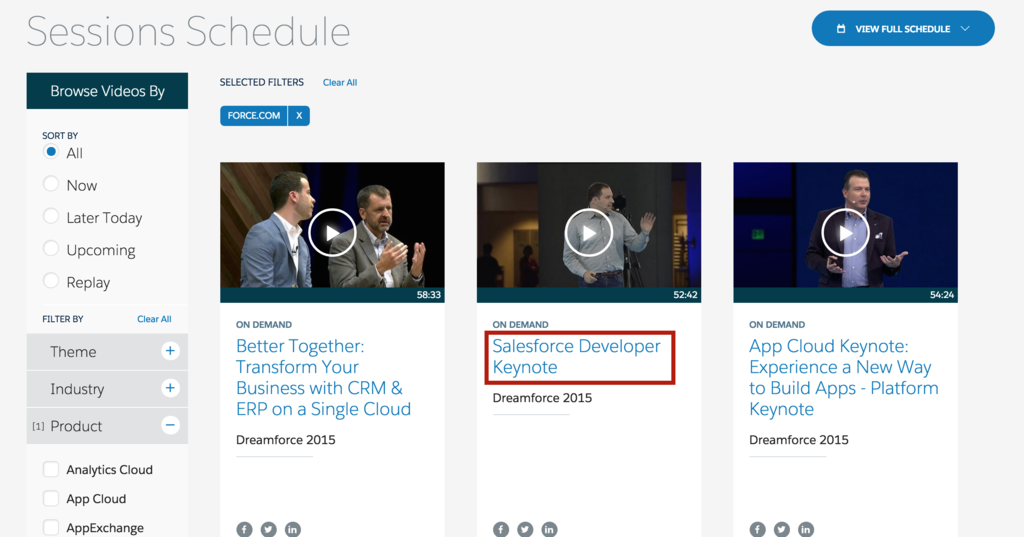Click the calendar icon in View Full Schedule
The width and height of the screenshot is (1024, 537).
point(841,29)
